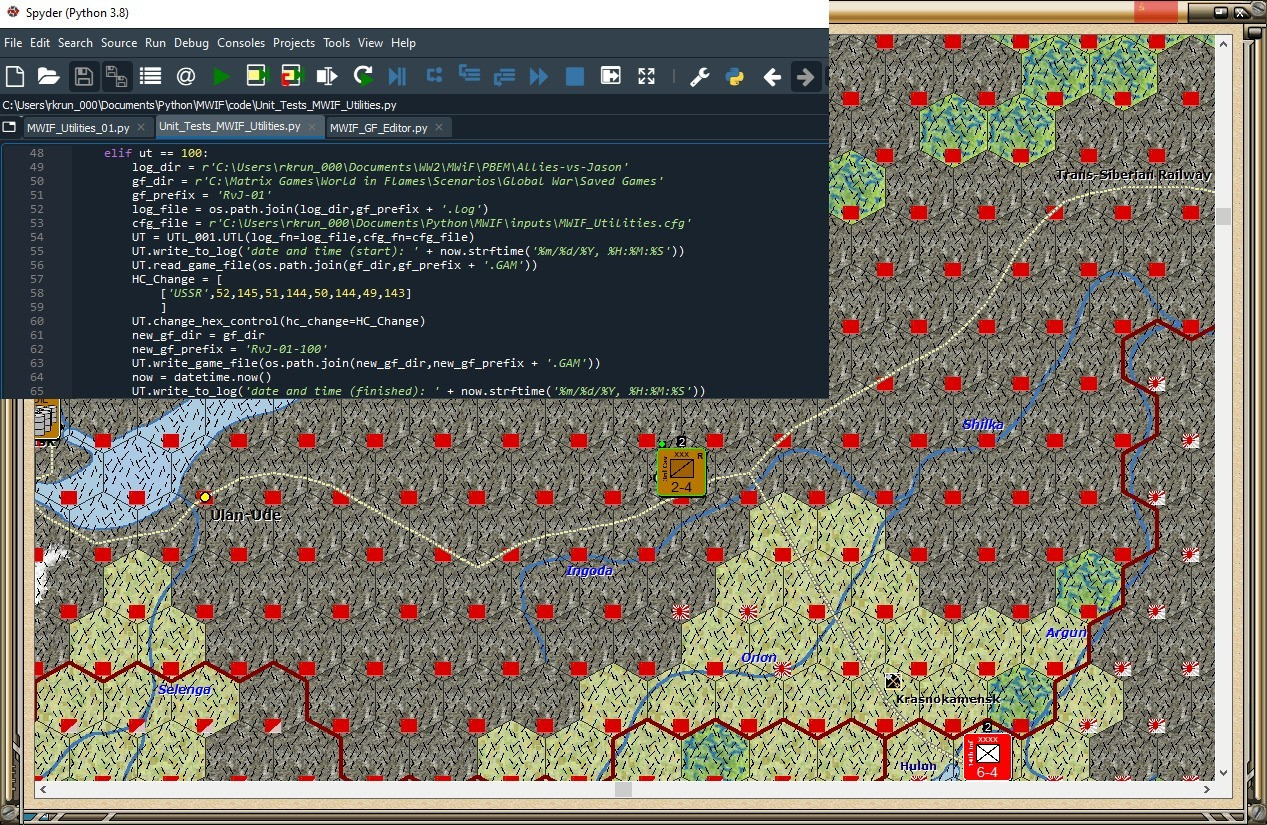
Task: Re-run the last script
Action: click(363, 76)
